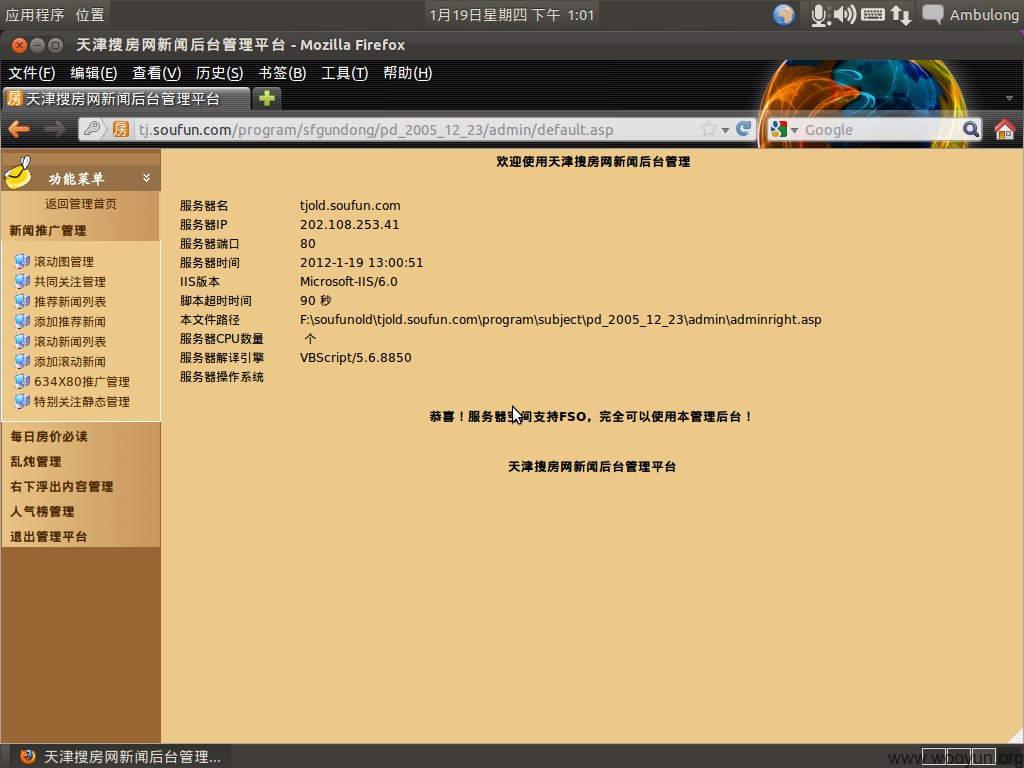Click the tjold.soufun.com server name value
The image size is (1024, 768).
(x=350, y=206)
